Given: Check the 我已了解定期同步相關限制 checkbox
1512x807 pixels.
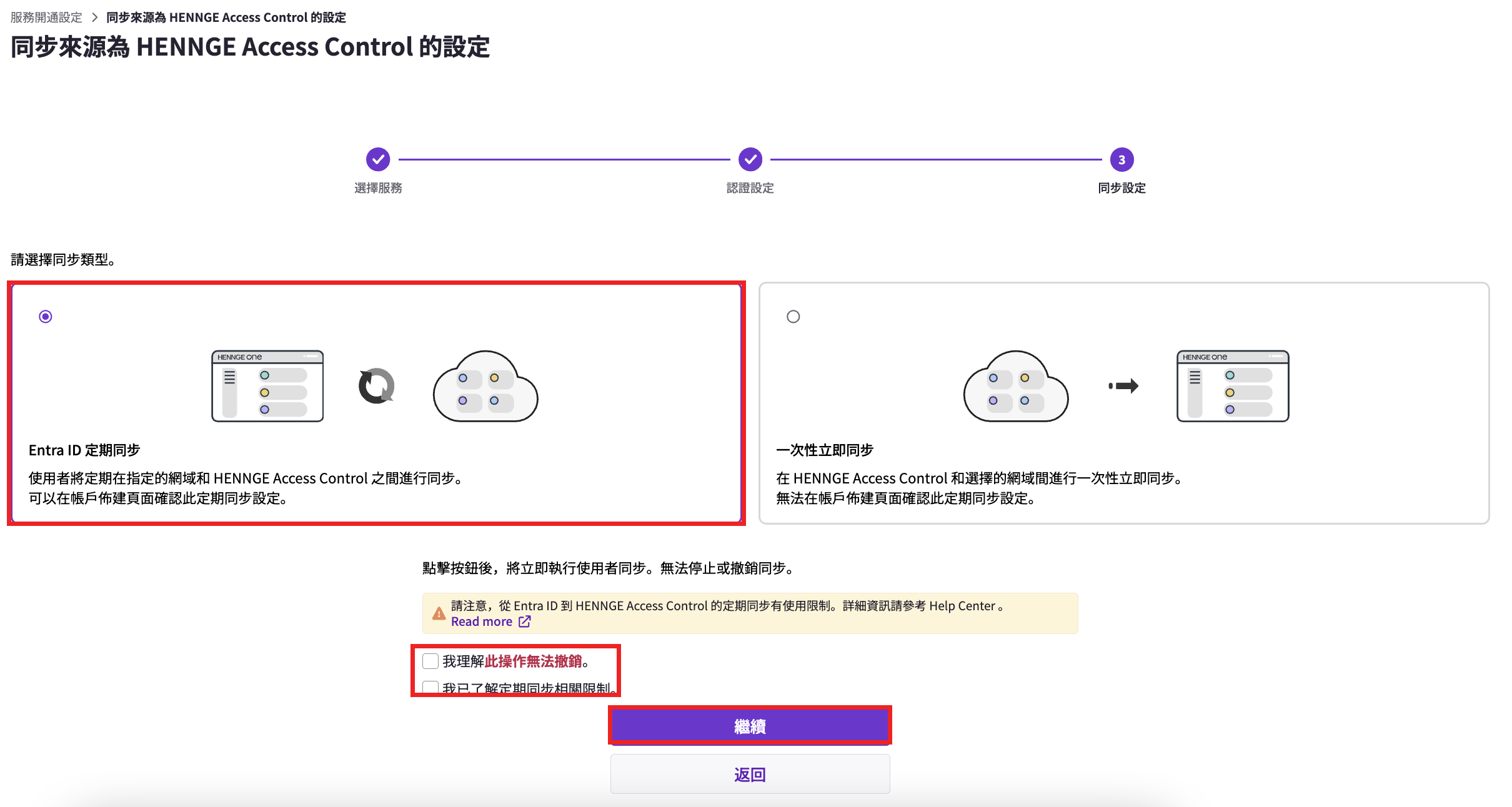Looking at the screenshot, I should pyautogui.click(x=430, y=687).
